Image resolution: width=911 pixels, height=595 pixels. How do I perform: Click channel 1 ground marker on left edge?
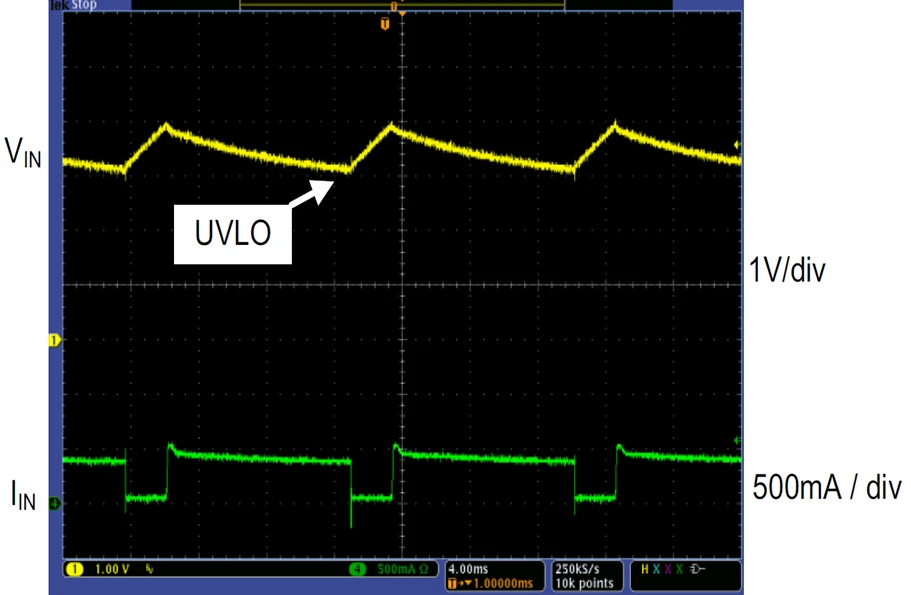[x=55, y=341]
